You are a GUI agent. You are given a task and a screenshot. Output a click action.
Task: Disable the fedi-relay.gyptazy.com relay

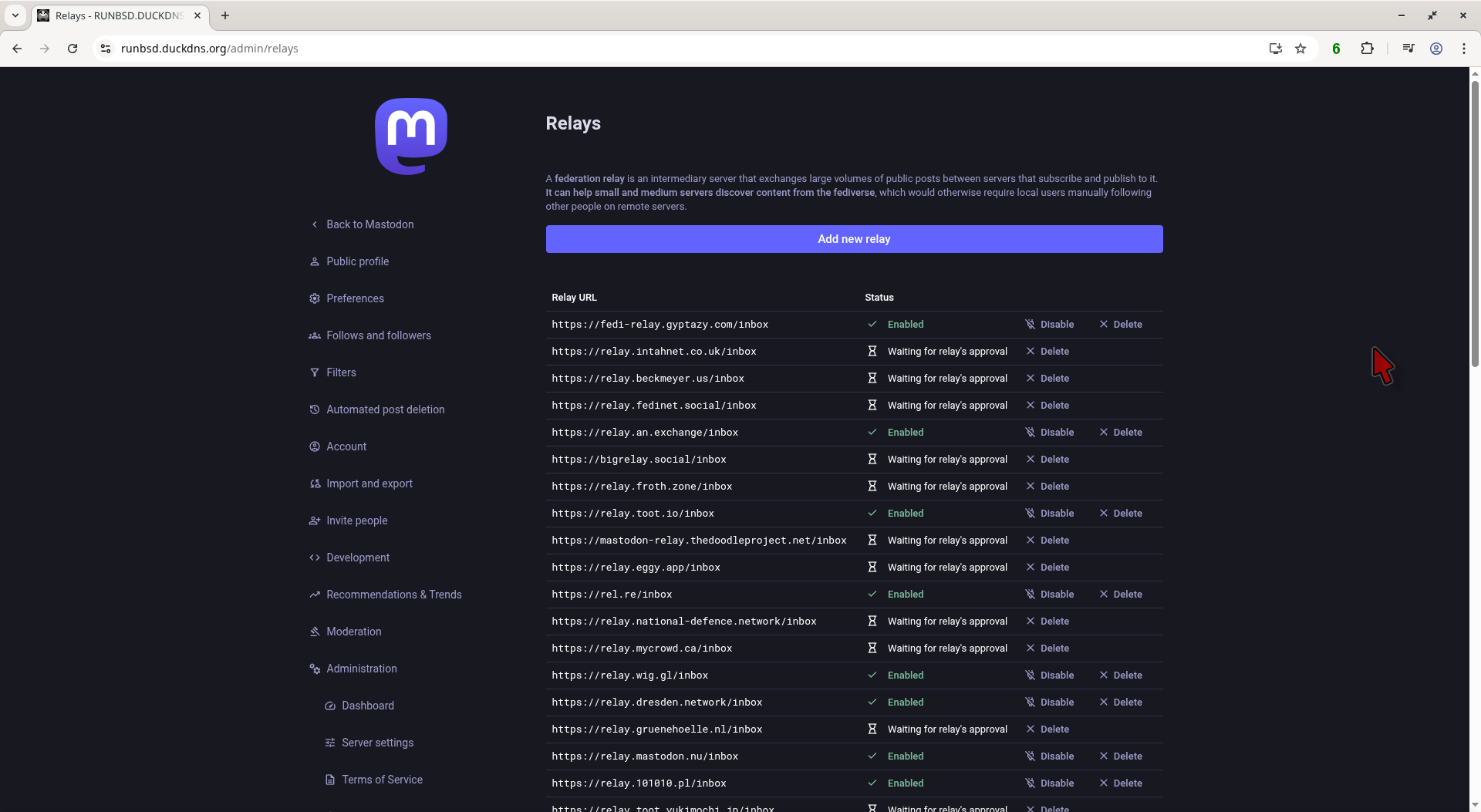click(1049, 325)
